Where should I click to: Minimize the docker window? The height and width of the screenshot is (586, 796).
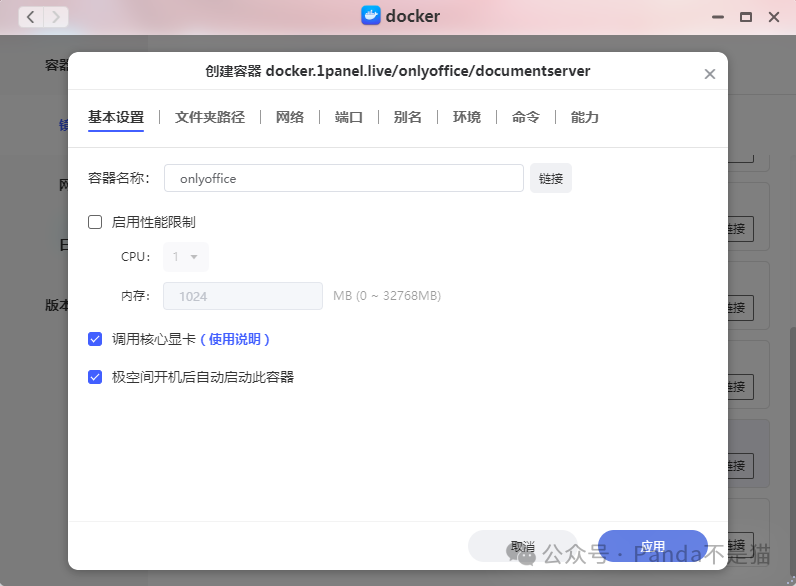click(718, 17)
